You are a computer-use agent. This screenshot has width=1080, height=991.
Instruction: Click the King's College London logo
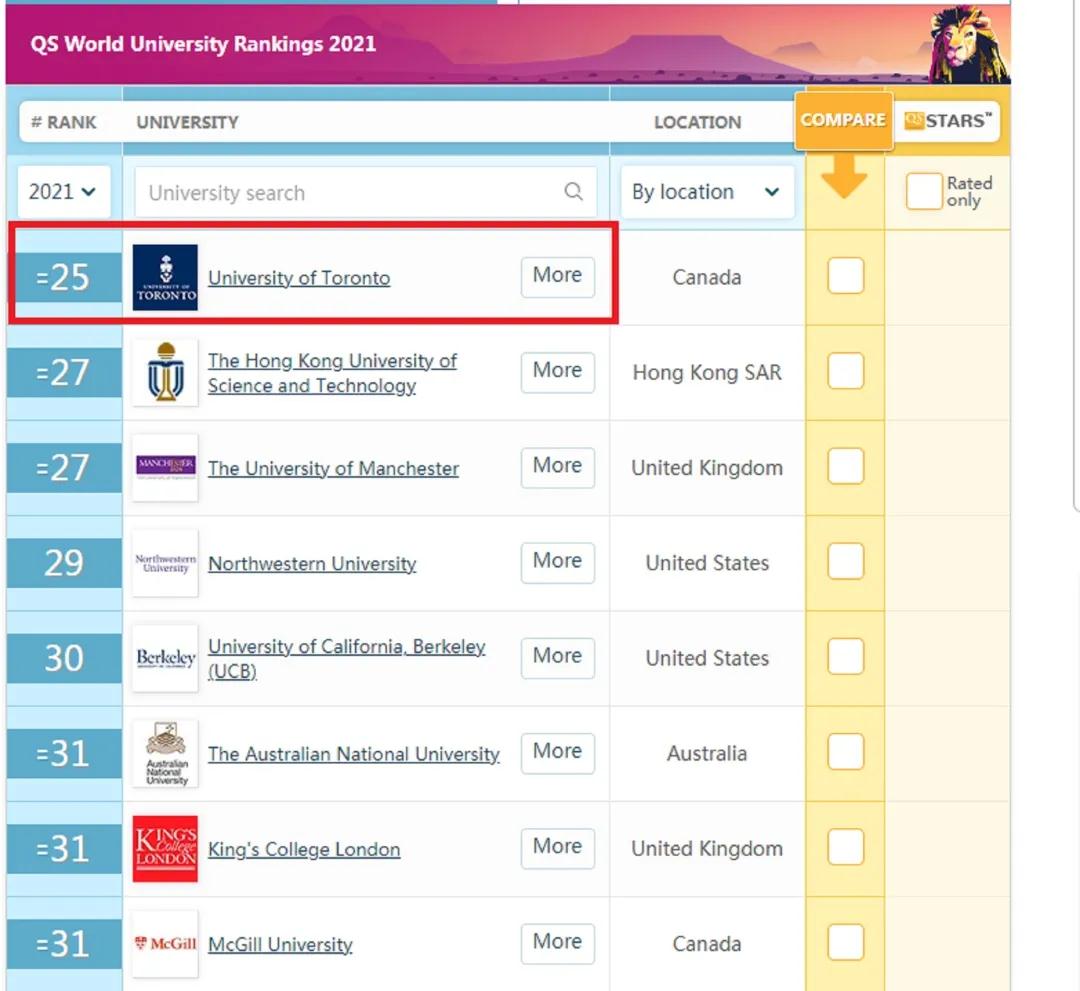click(x=165, y=849)
